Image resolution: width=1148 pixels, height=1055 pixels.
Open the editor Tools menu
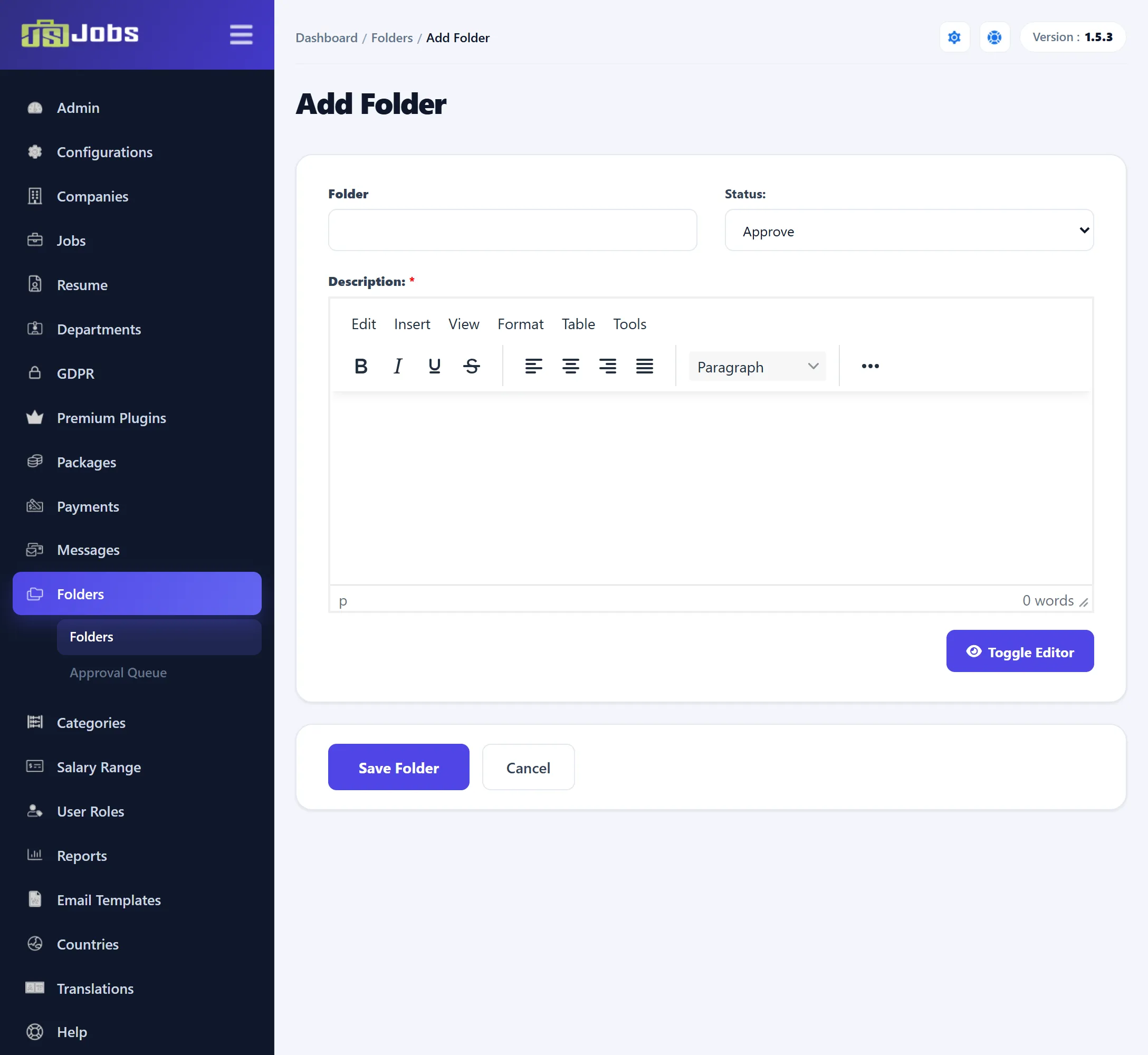pos(629,324)
